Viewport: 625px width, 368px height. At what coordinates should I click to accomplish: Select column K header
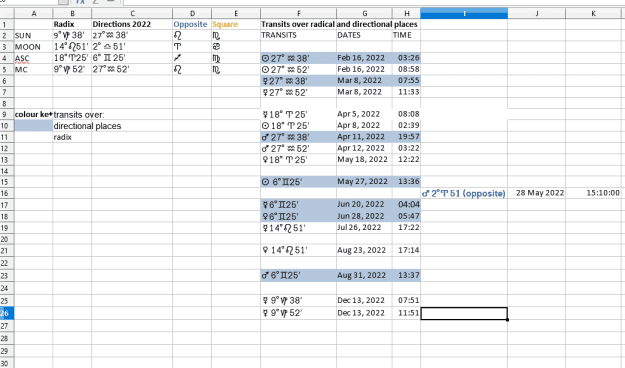pos(593,13)
